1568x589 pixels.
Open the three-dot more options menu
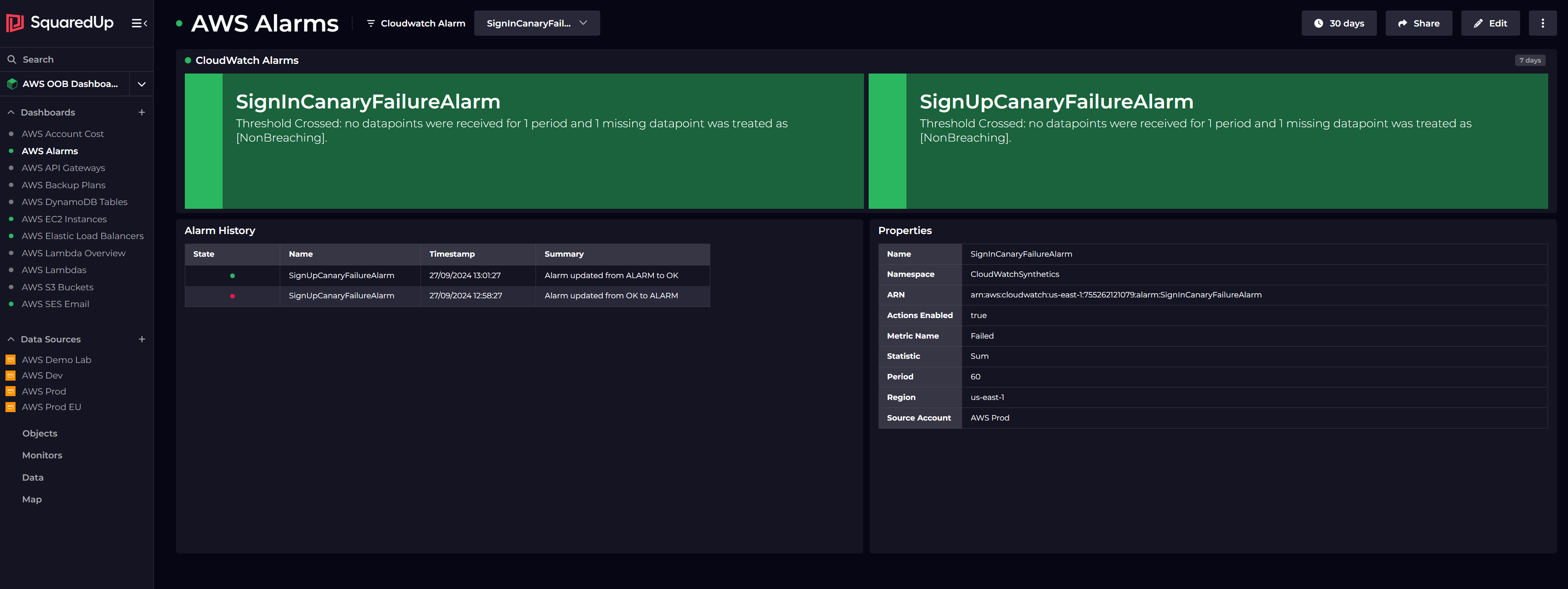pyautogui.click(x=1542, y=23)
